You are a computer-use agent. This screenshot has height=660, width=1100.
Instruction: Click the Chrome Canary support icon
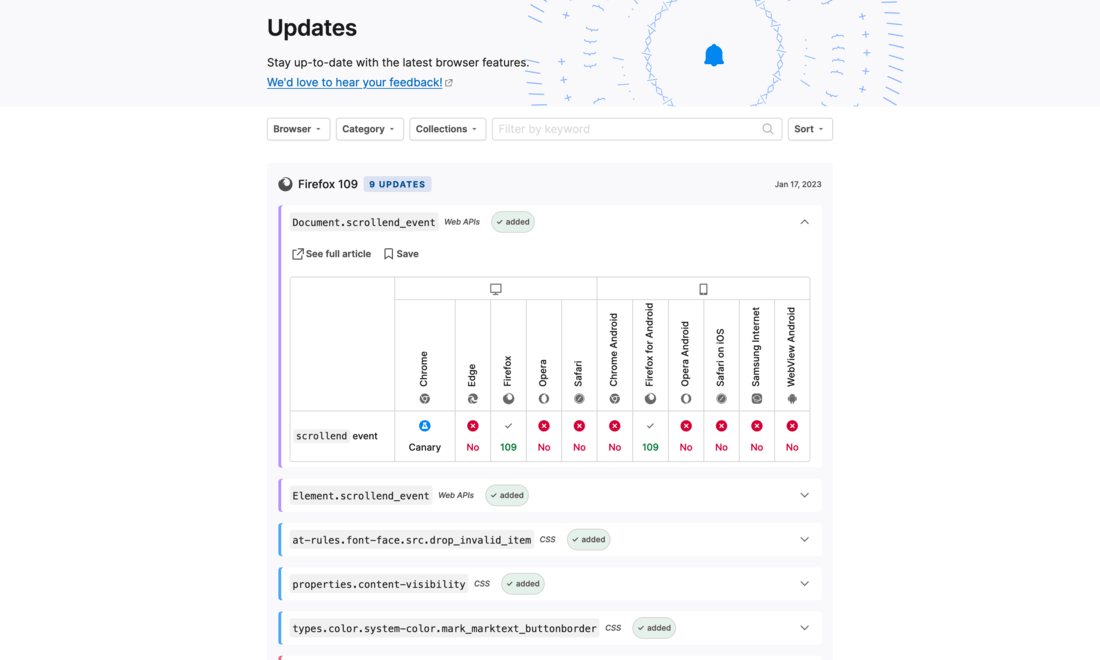click(x=424, y=426)
